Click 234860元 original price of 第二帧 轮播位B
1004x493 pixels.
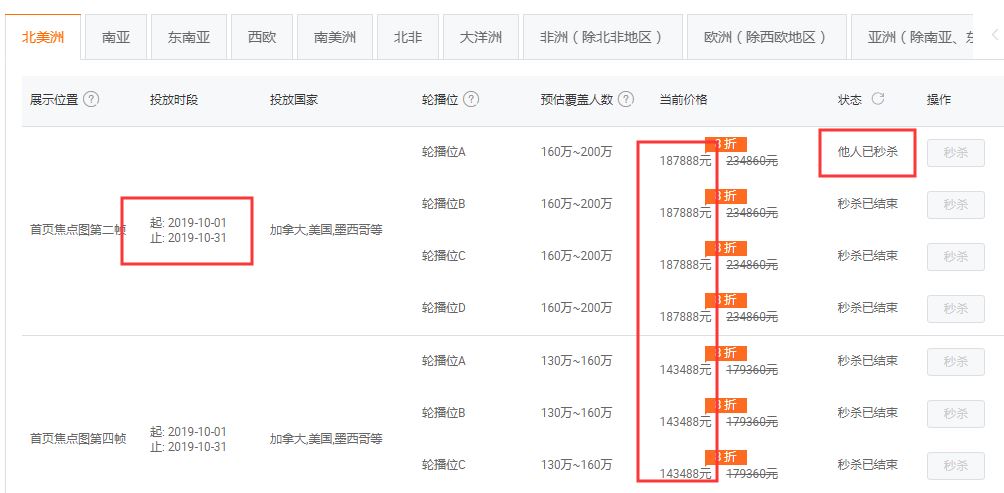point(752,213)
